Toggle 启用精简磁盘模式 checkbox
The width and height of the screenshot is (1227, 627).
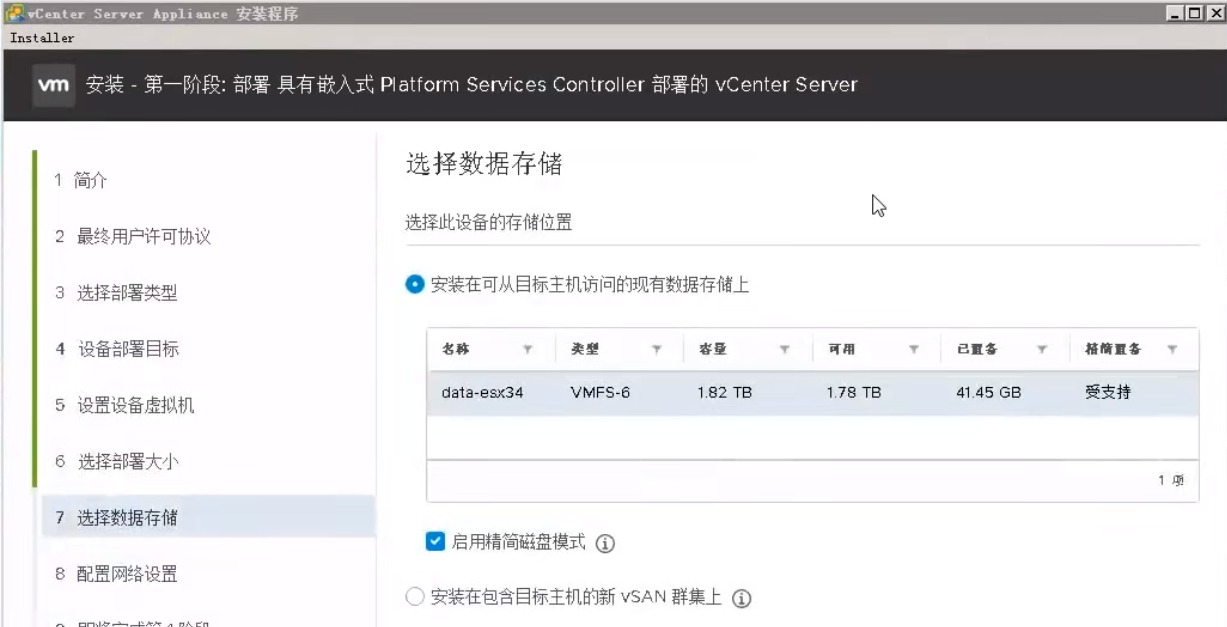tap(435, 542)
